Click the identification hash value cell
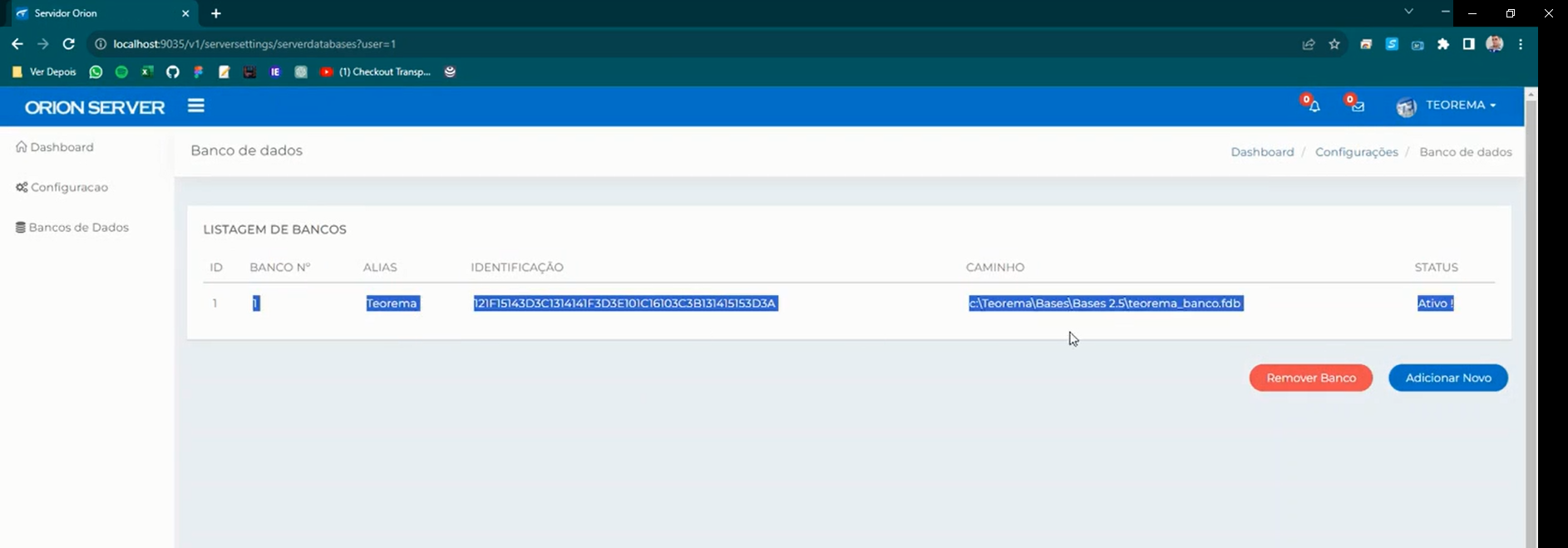This screenshot has width=1568, height=548. point(625,304)
